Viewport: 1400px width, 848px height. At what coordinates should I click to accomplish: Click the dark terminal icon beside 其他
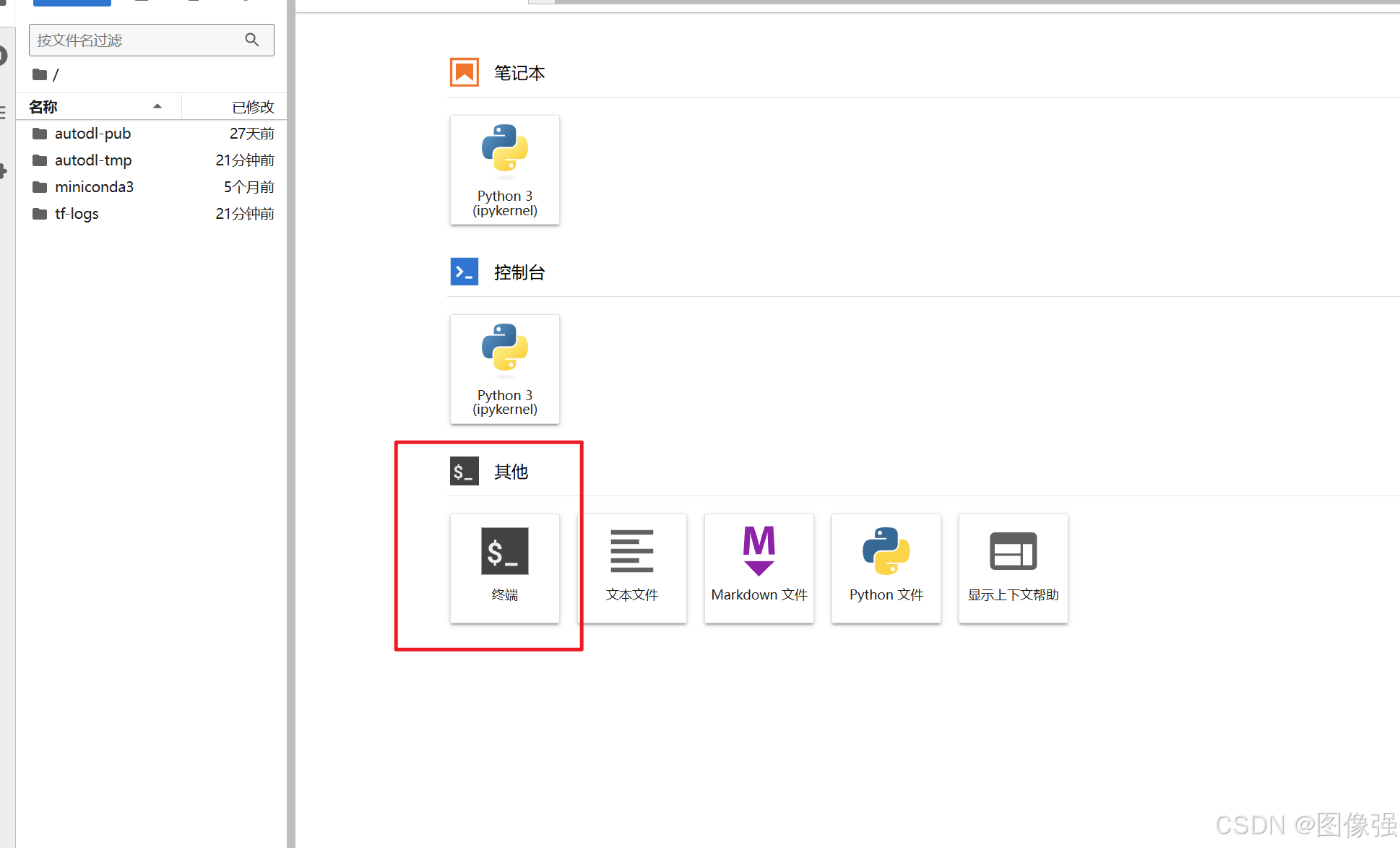click(x=464, y=471)
